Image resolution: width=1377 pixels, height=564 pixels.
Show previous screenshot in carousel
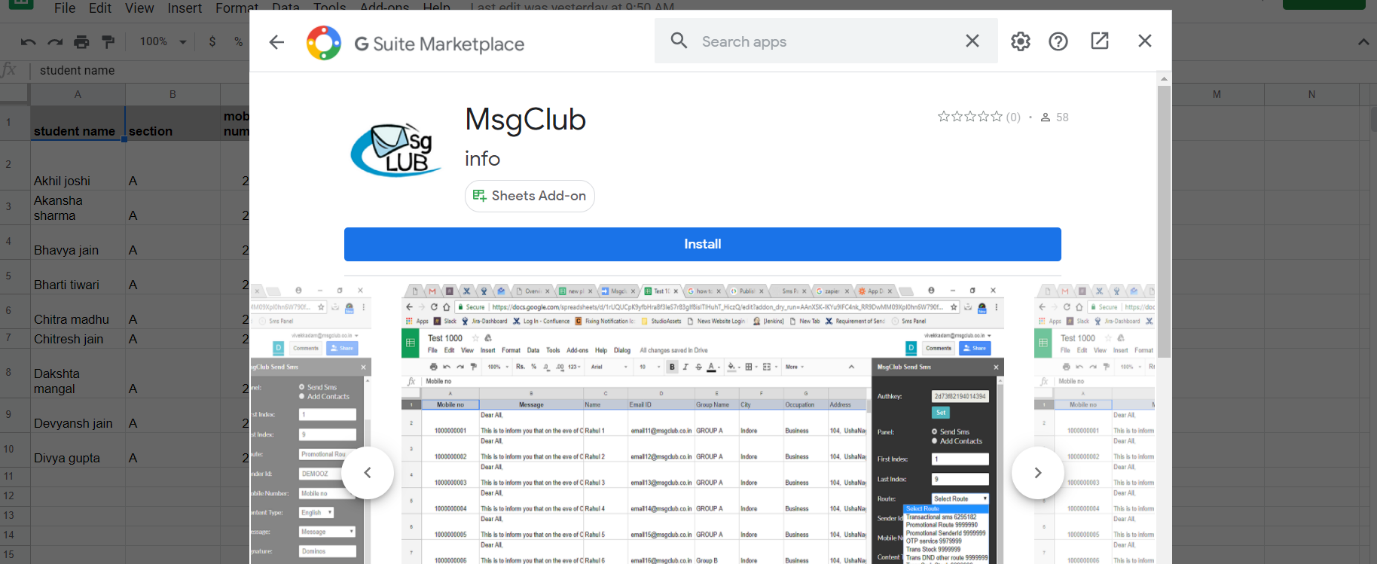click(367, 473)
